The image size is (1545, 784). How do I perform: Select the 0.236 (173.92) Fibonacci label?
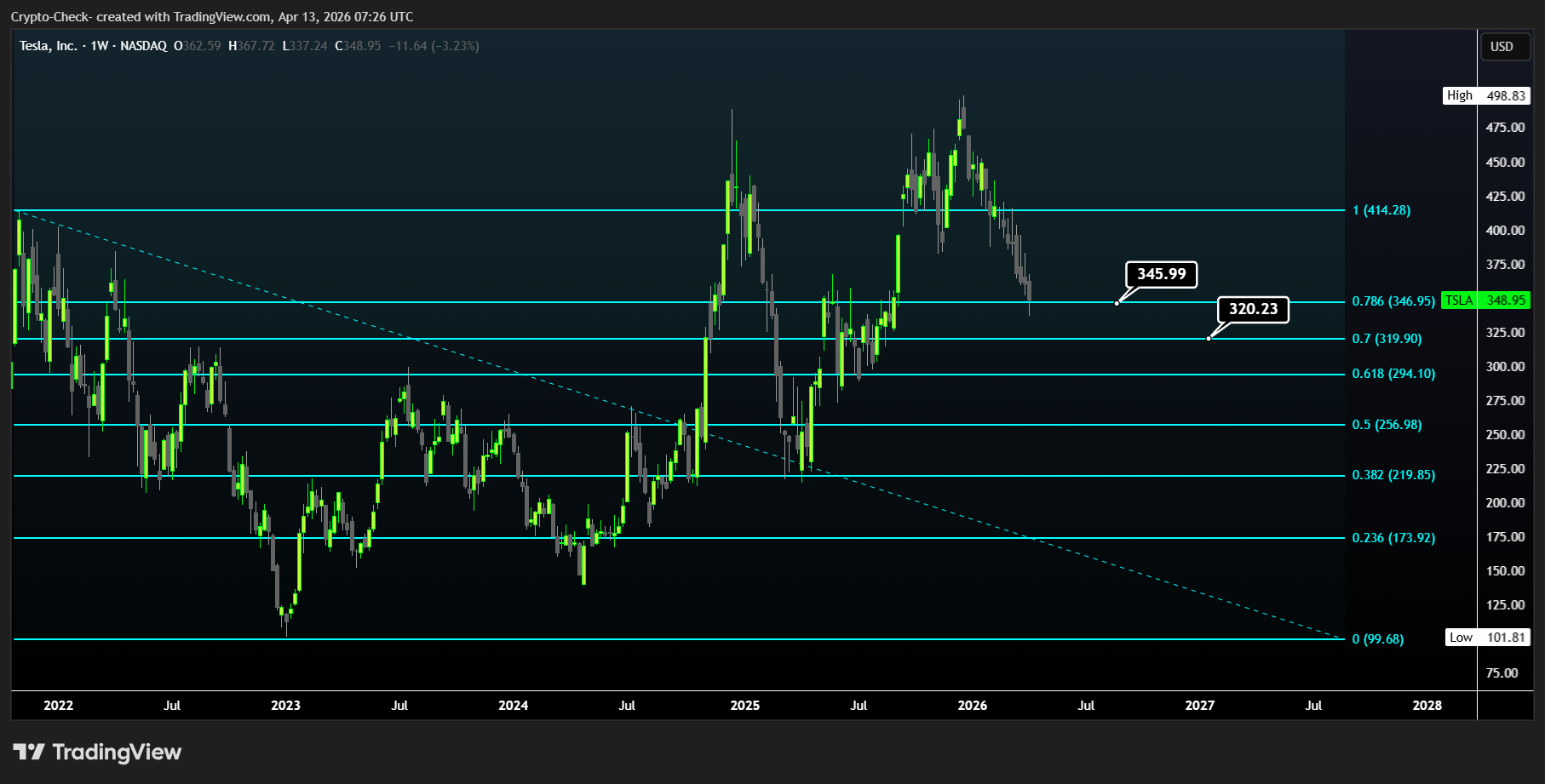click(x=1393, y=538)
